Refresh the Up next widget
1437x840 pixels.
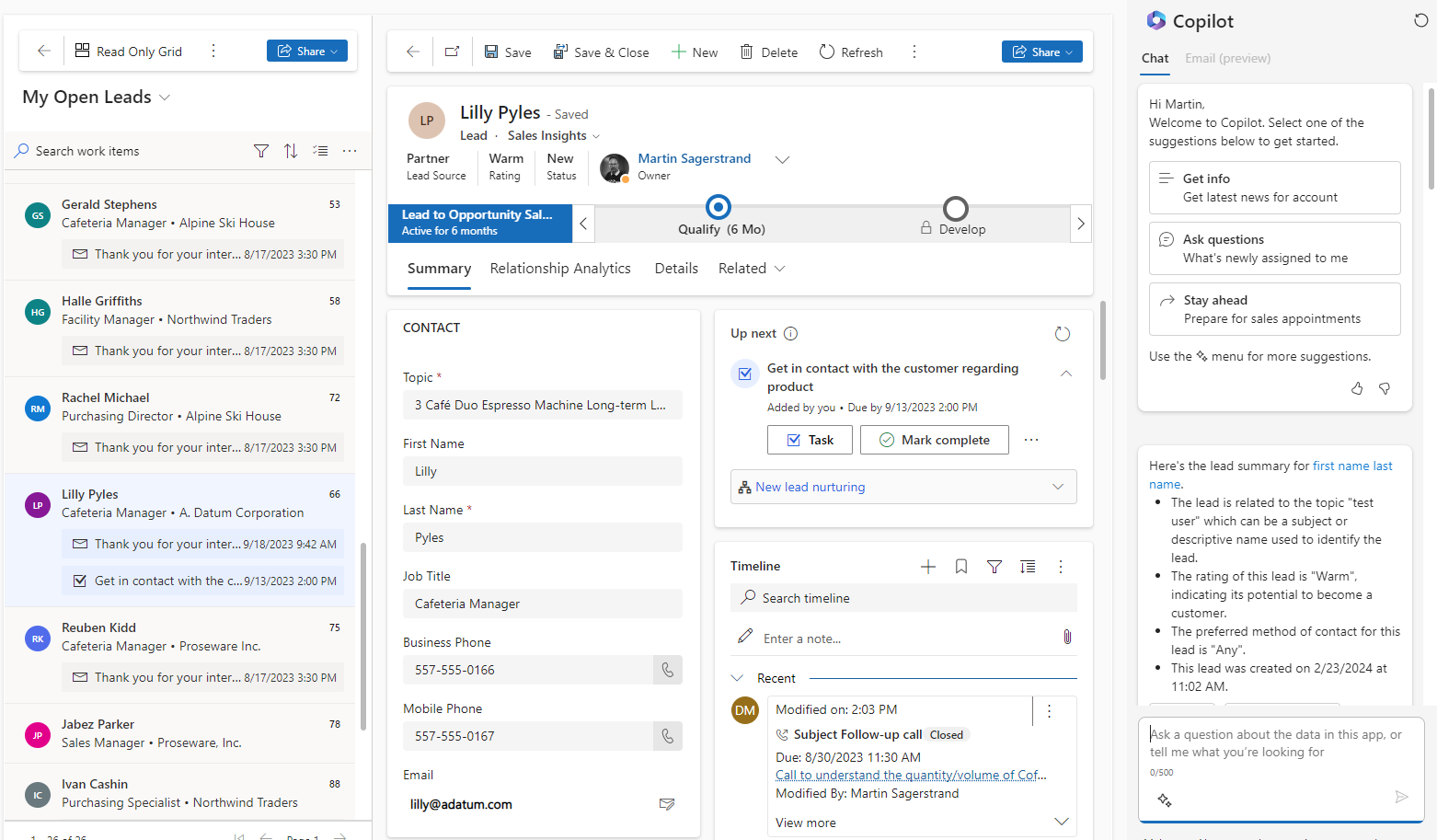tap(1063, 334)
